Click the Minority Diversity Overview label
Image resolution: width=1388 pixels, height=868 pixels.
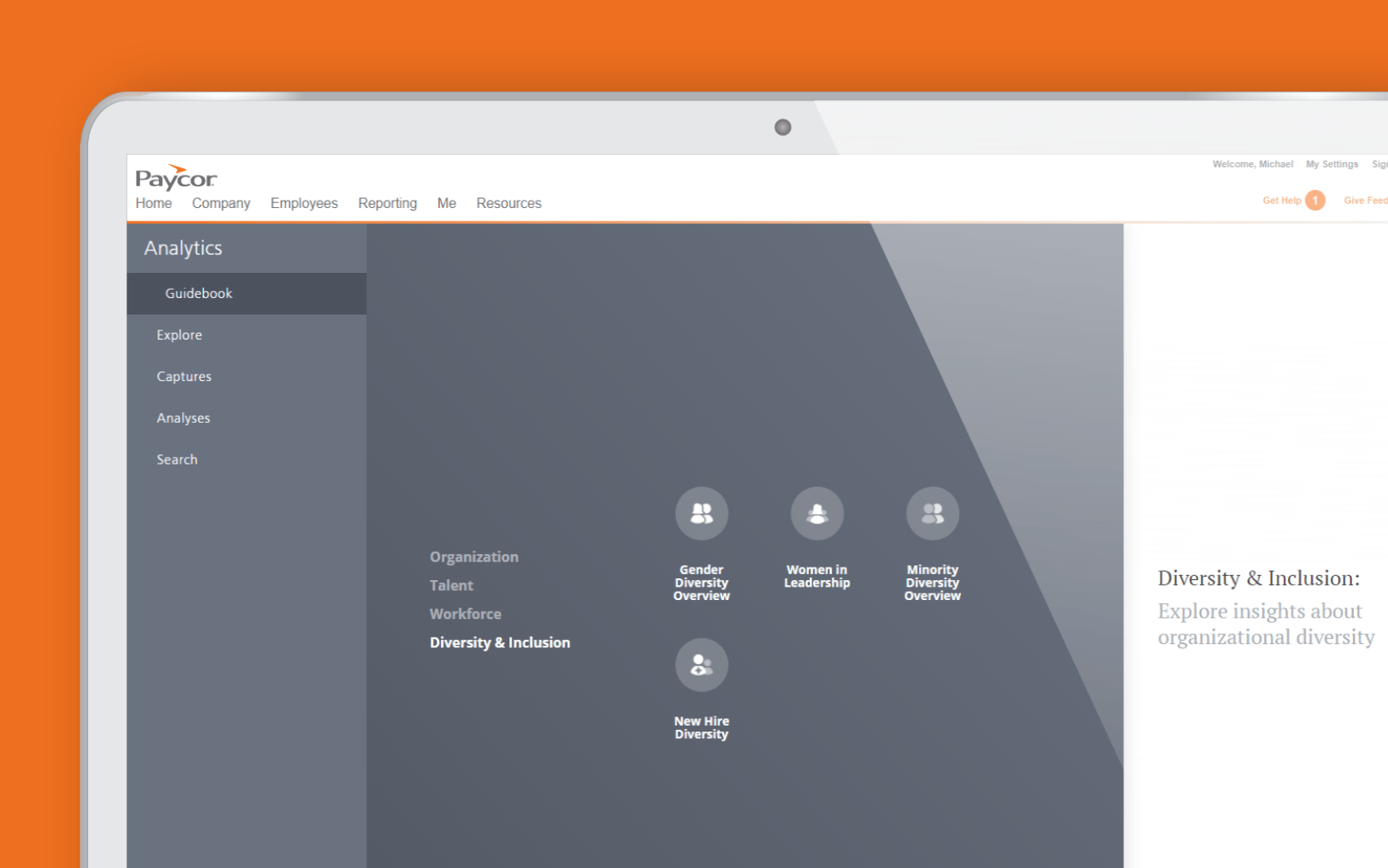(933, 583)
